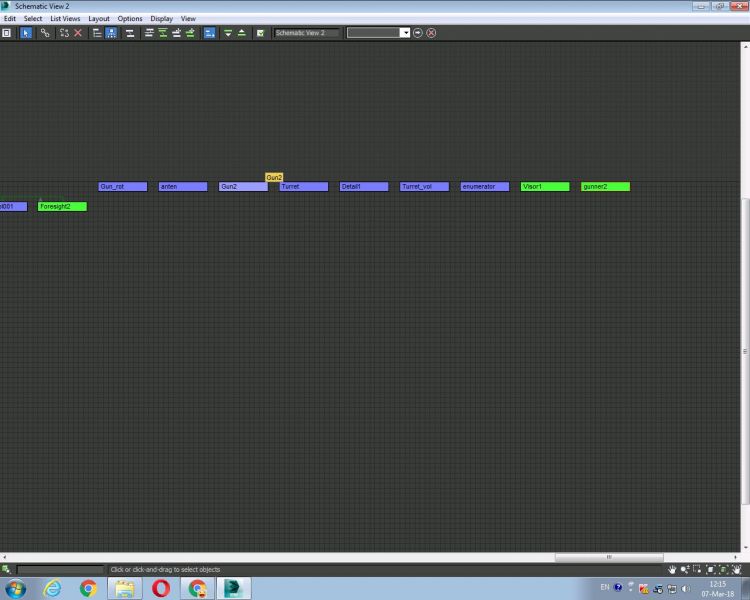
Task: Open the Options menu
Action: point(130,19)
